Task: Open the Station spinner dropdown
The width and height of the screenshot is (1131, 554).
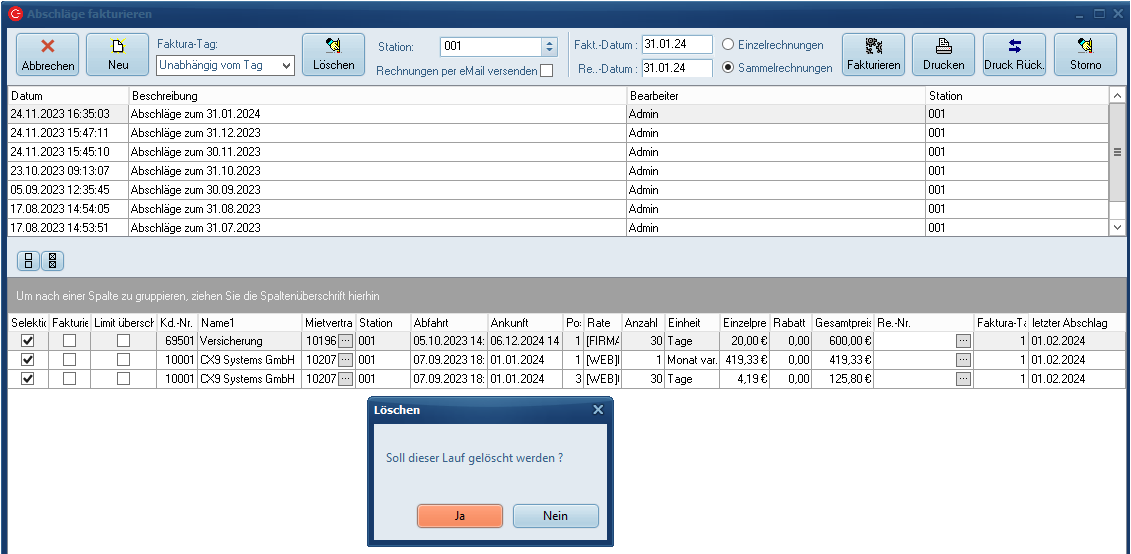Action: click(x=548, y=46)
